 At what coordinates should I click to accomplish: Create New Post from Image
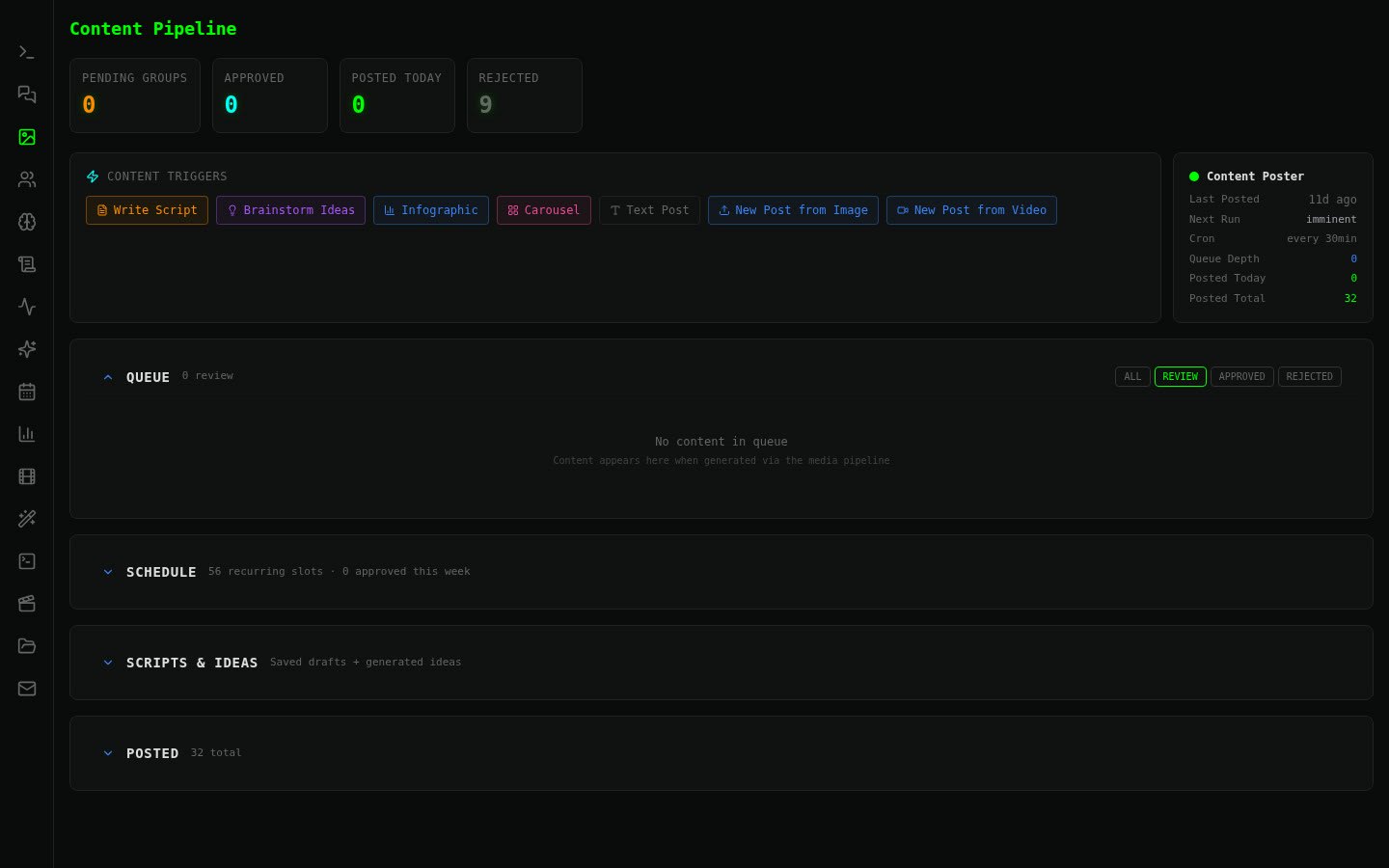pos(793,210)
